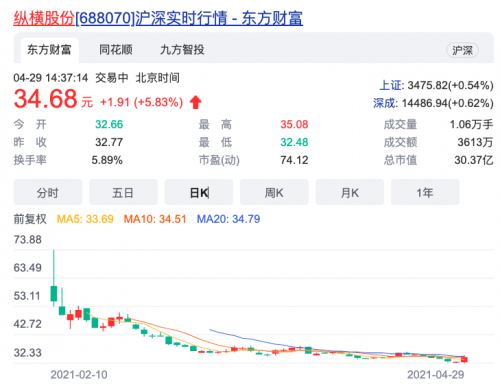
Task: Click the 成交量 label
Action: point(400,124)
